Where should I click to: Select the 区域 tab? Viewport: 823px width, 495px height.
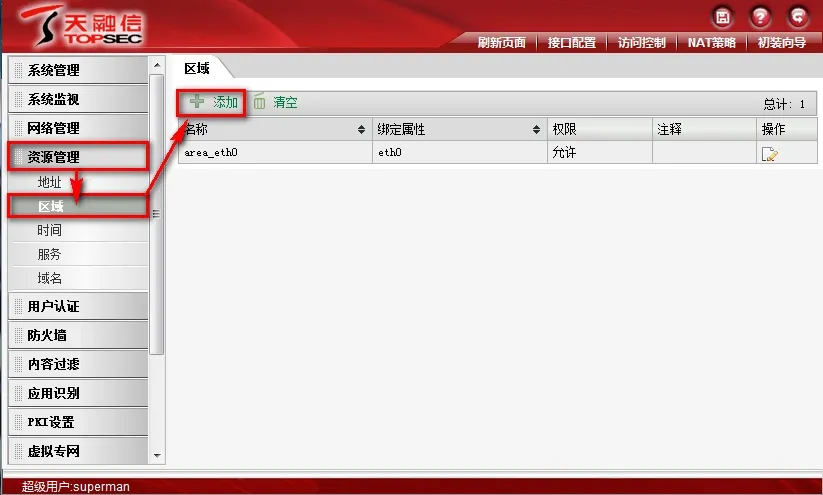[197, 68]
